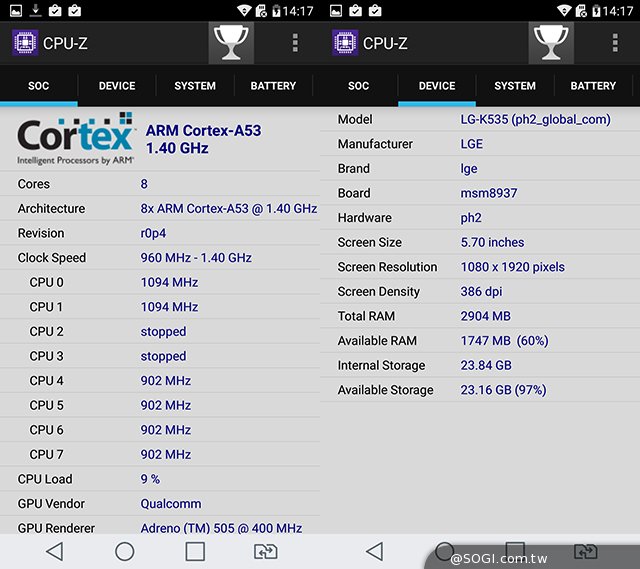Image resolution: width=640 pixels, height=569 pixels.
Task: Tap the CPU 5 row
Action: 160,405
